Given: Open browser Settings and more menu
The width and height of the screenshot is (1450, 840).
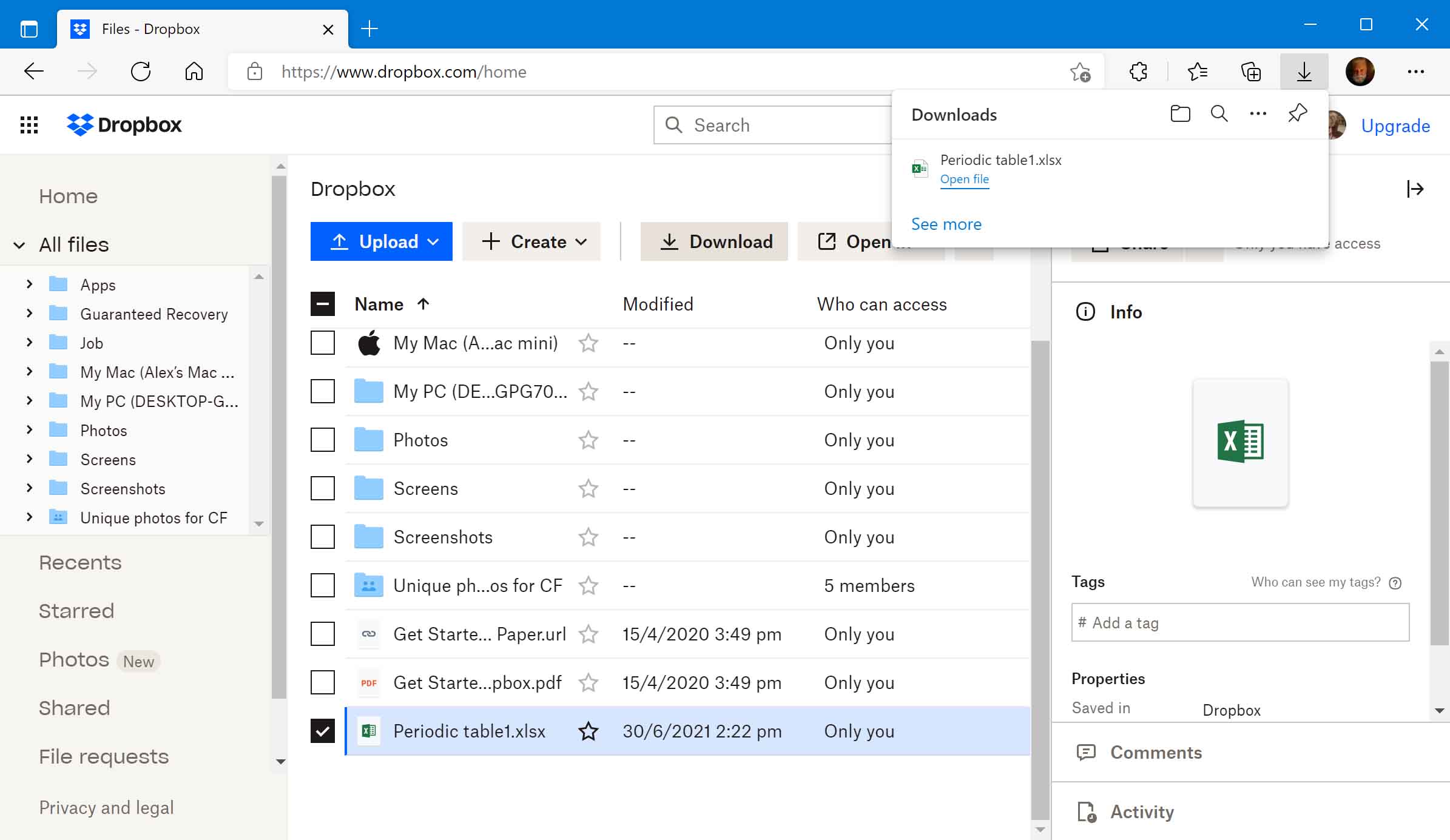Looking at the screenshot, I should [1416, 72].
